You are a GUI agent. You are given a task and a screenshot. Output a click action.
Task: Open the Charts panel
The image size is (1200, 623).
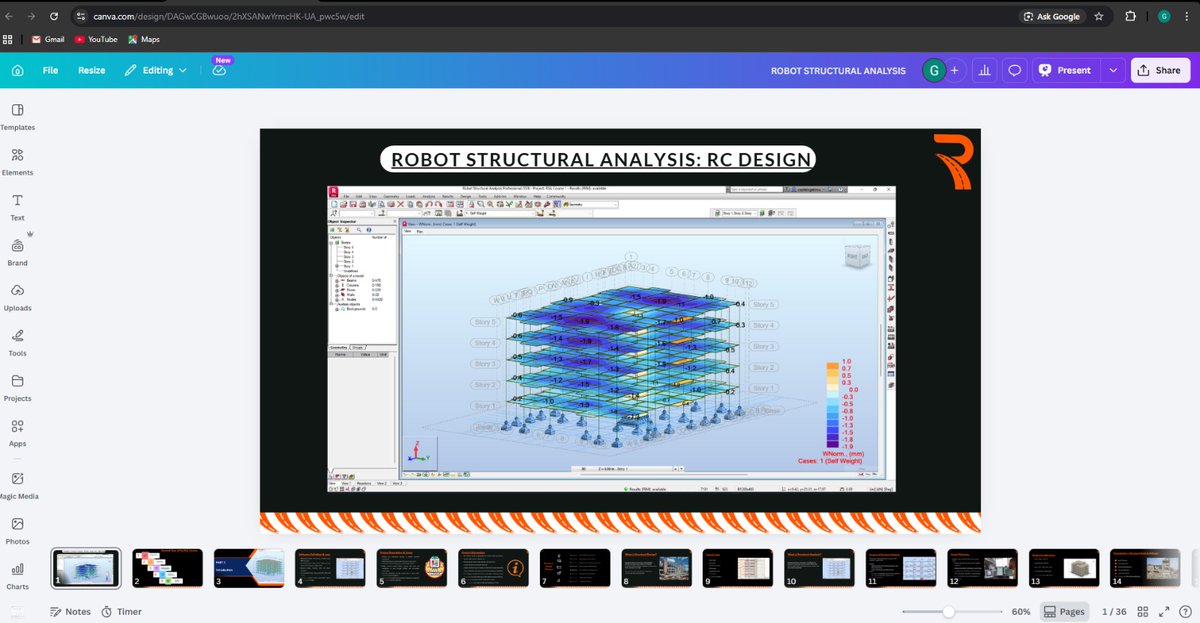17,577
